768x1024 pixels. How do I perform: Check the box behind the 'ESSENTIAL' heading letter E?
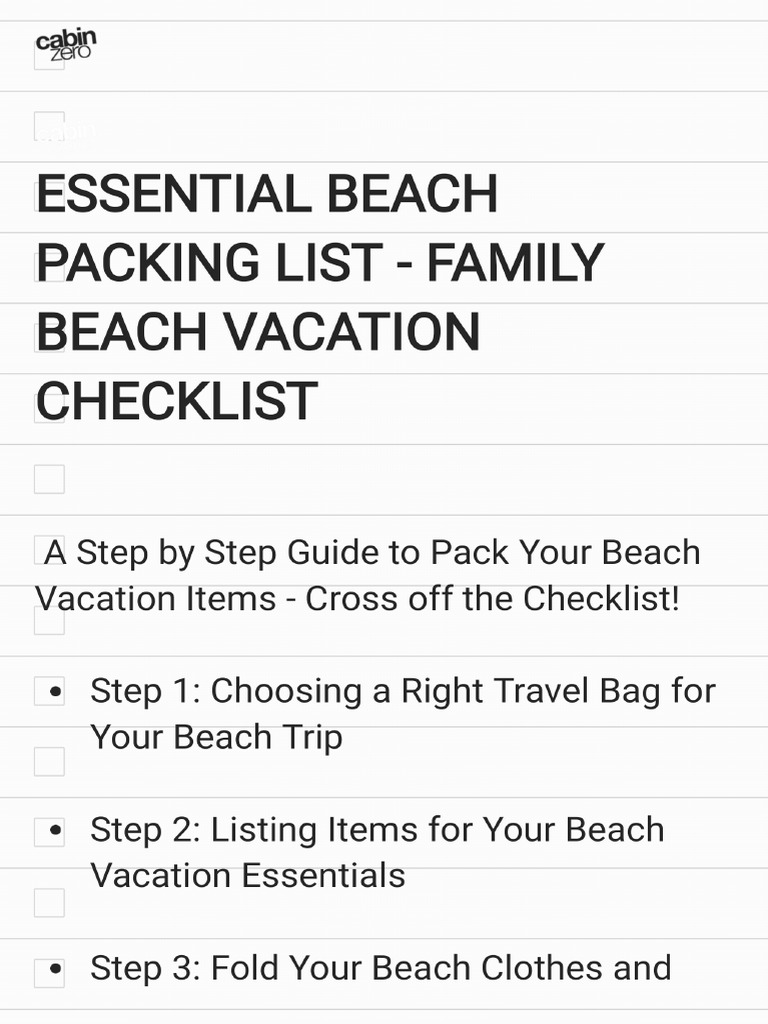click(49, 196)
